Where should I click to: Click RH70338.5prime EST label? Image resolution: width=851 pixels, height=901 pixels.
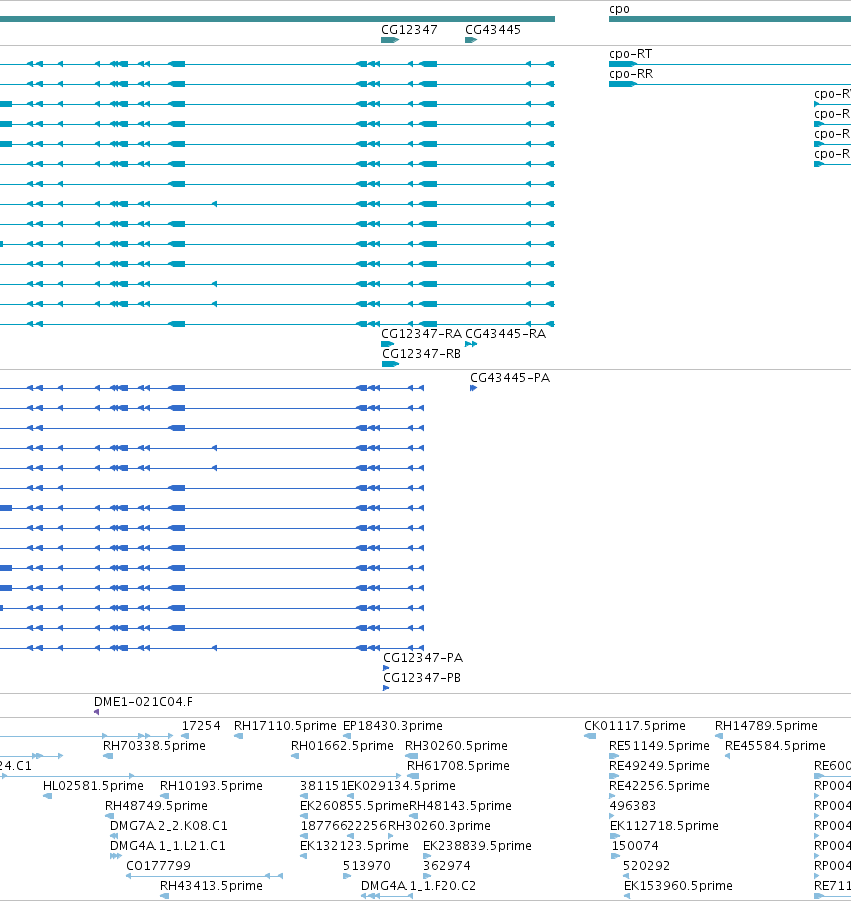coord(154,746)
